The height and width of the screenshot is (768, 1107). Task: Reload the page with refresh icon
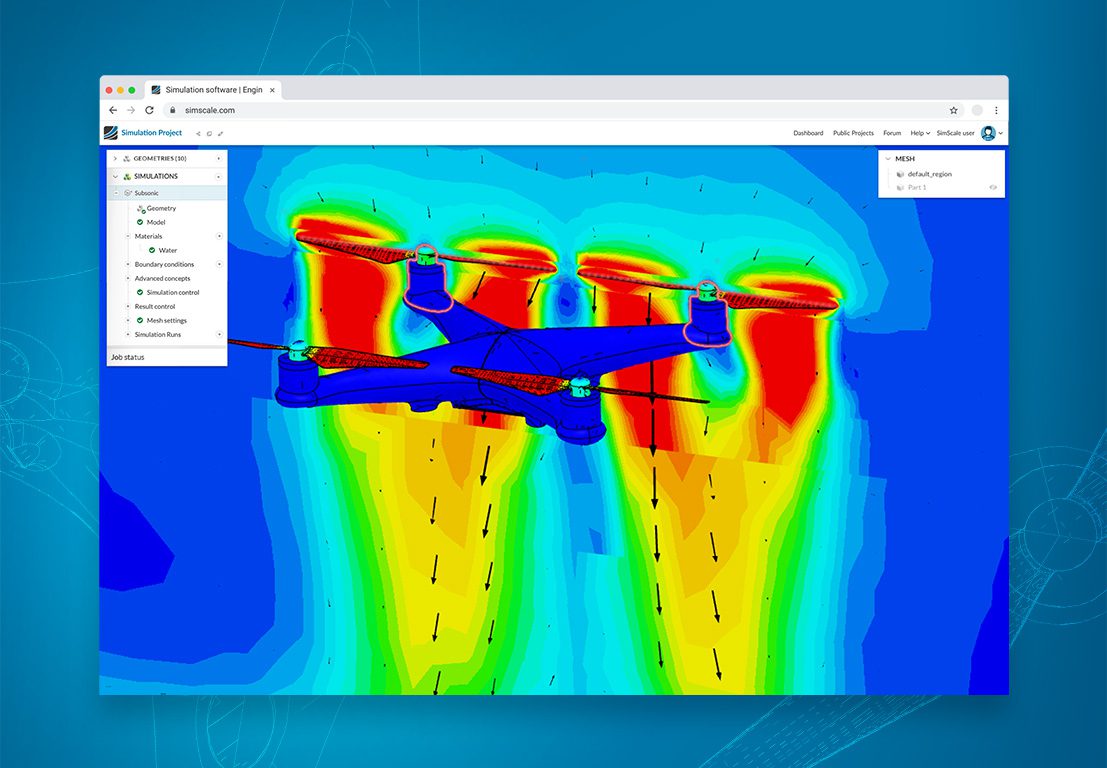[149, 110]
